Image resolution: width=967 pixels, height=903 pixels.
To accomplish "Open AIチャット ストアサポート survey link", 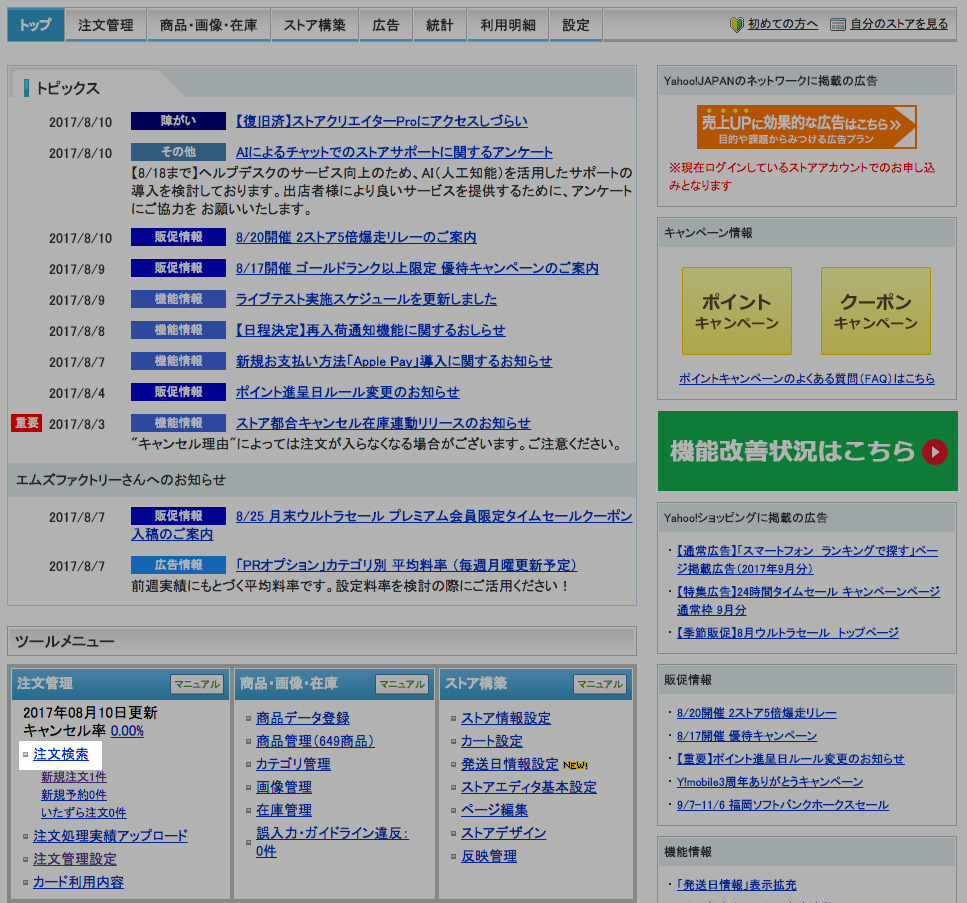I will point(394,152).
